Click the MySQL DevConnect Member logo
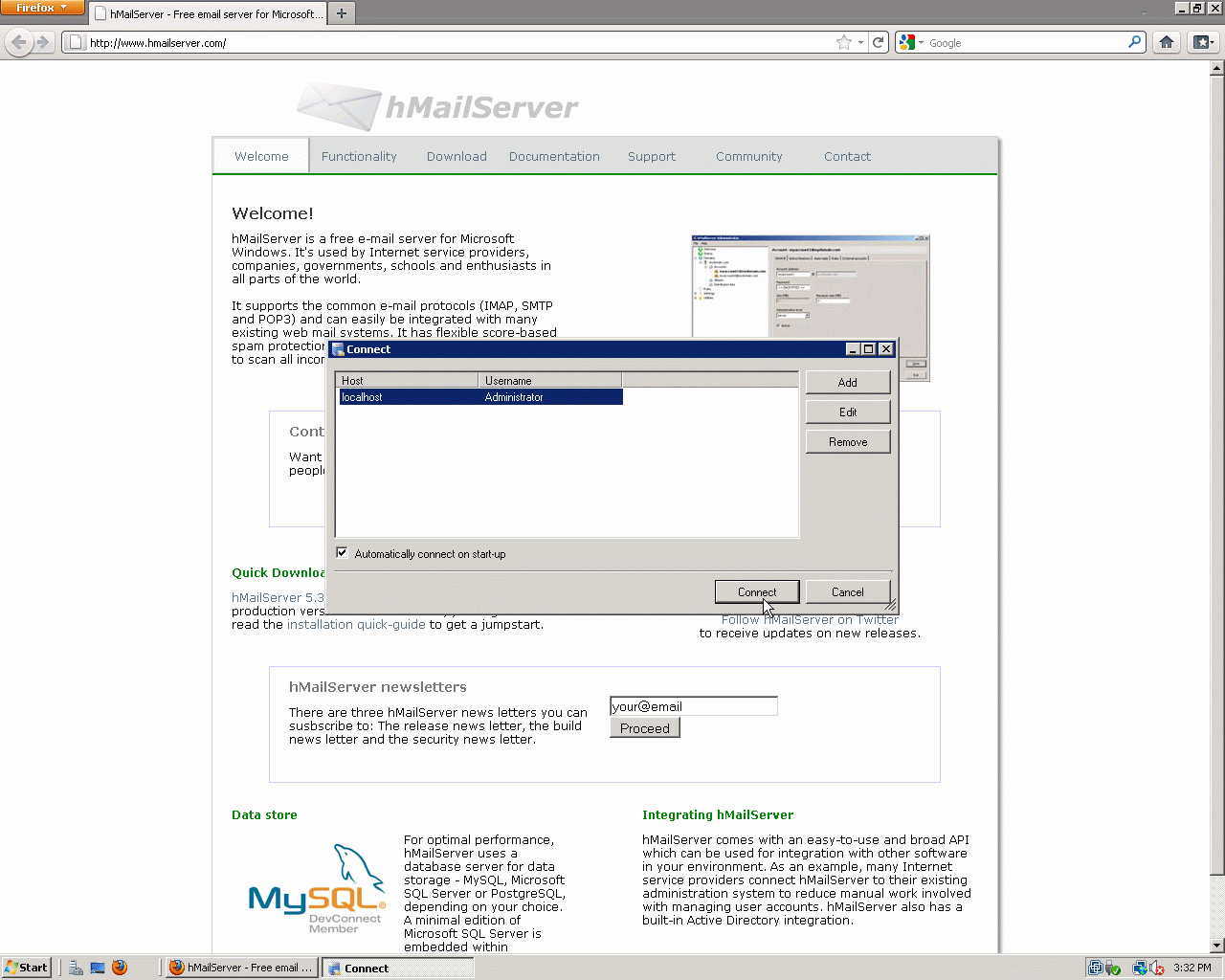This screenshot has height=980, width=1225. click(x=317, y=890)
